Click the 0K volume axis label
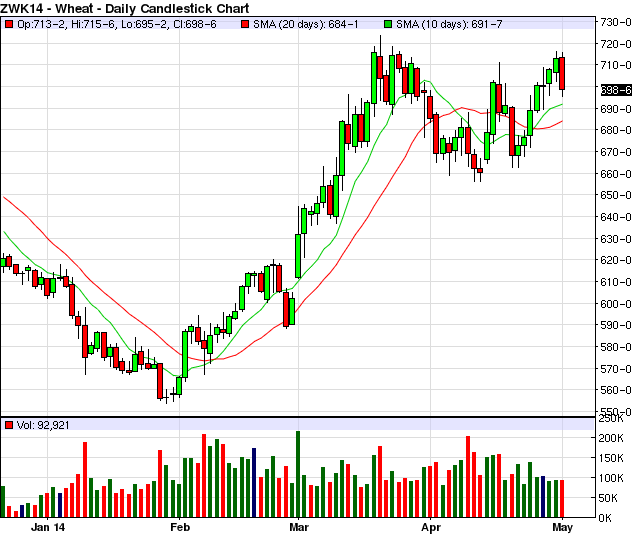 [x=605, y=518]
